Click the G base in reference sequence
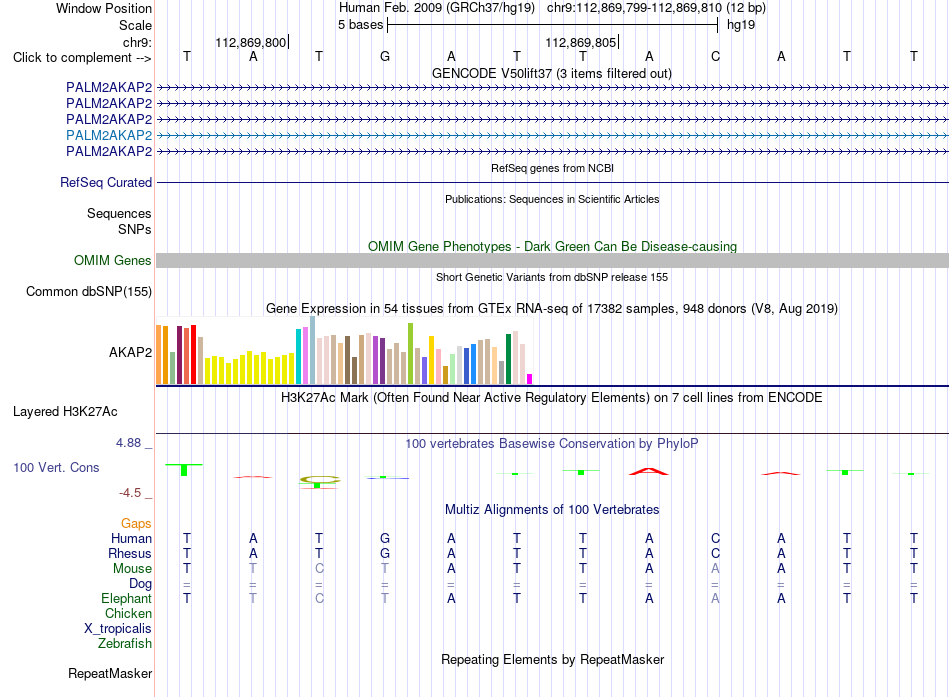 pyautogui.click(x=385, y=56)
